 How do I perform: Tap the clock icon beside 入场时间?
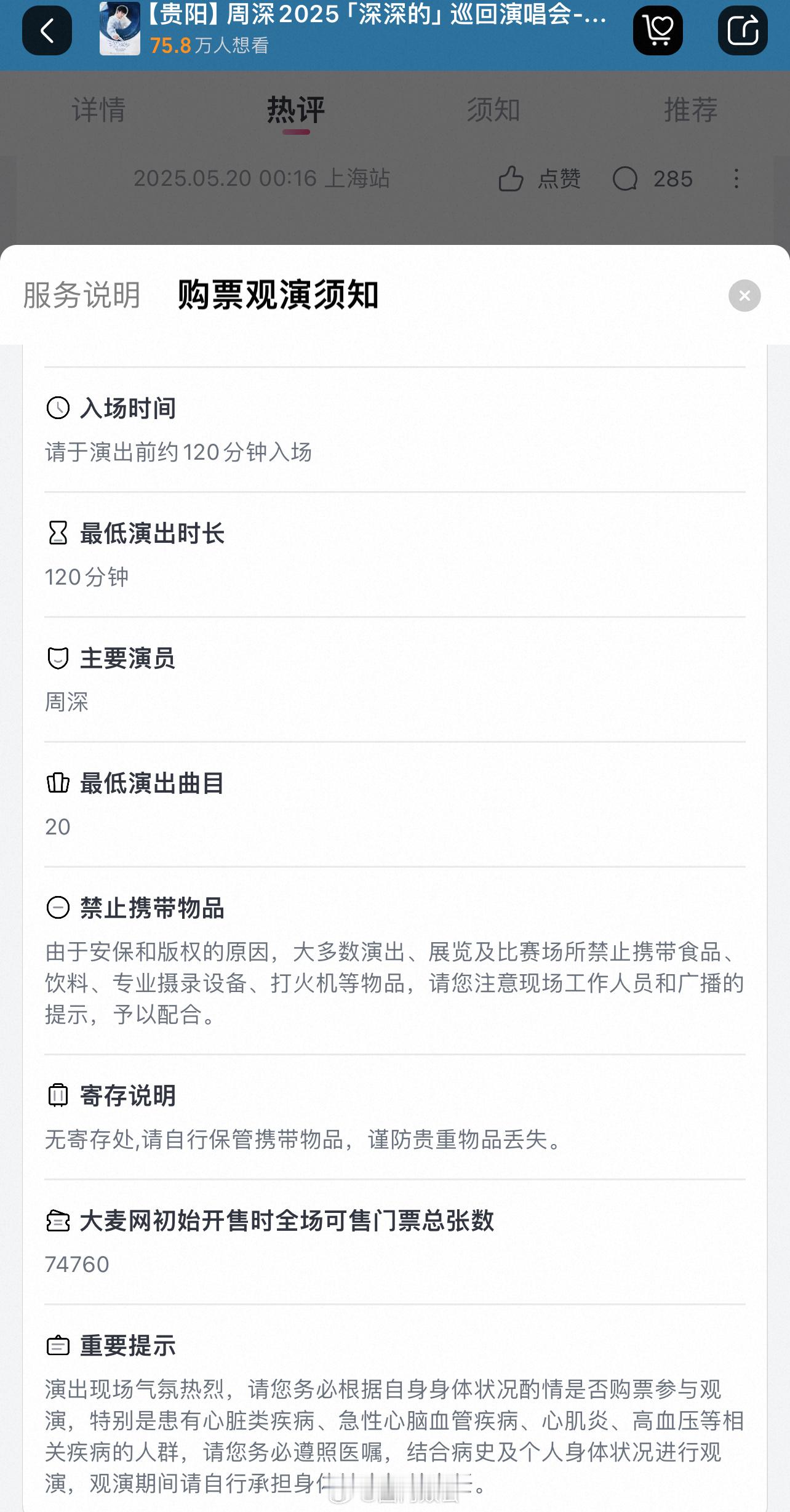(58, 408)
